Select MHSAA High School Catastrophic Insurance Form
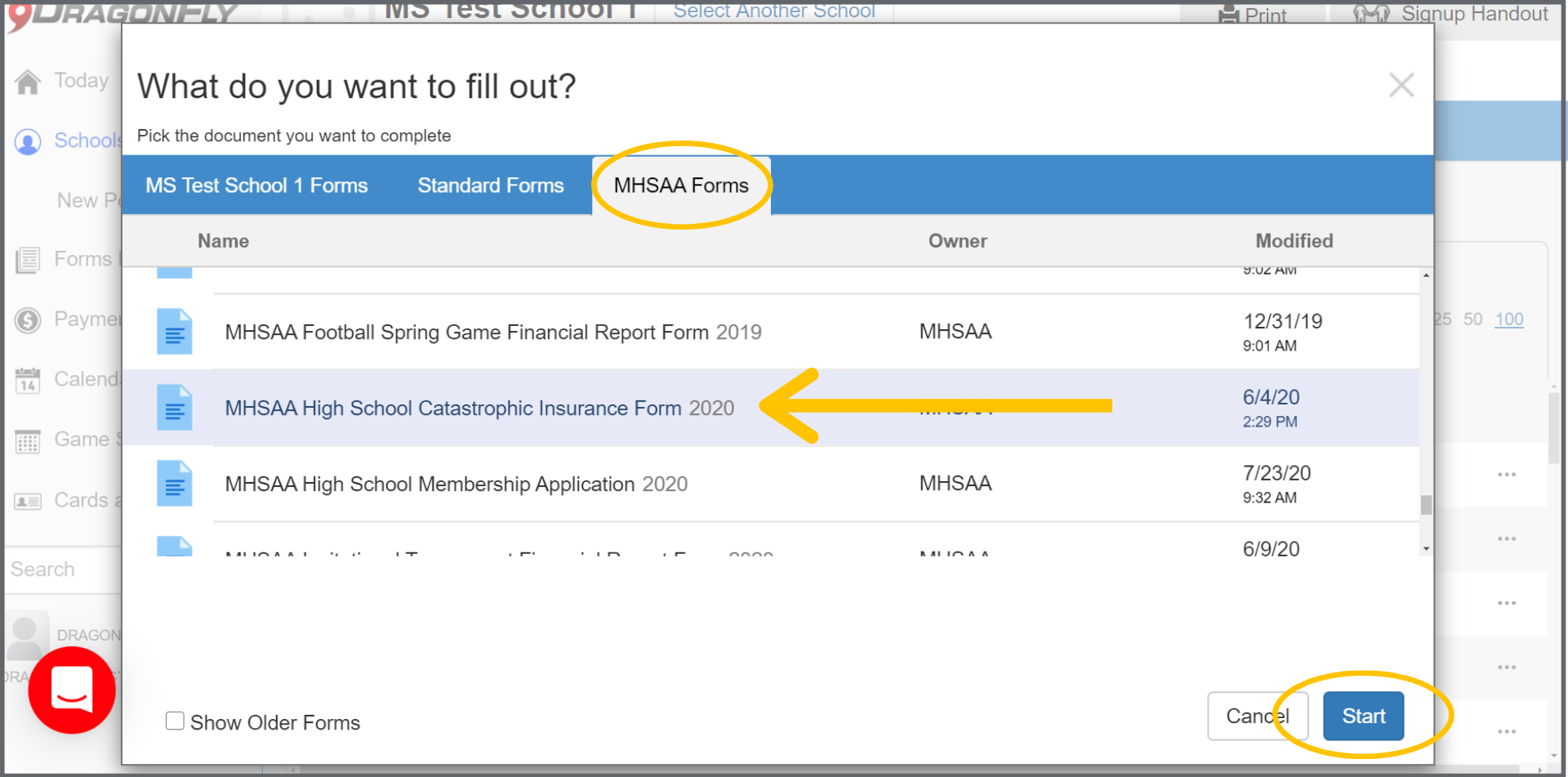 (x=479, y=408)
